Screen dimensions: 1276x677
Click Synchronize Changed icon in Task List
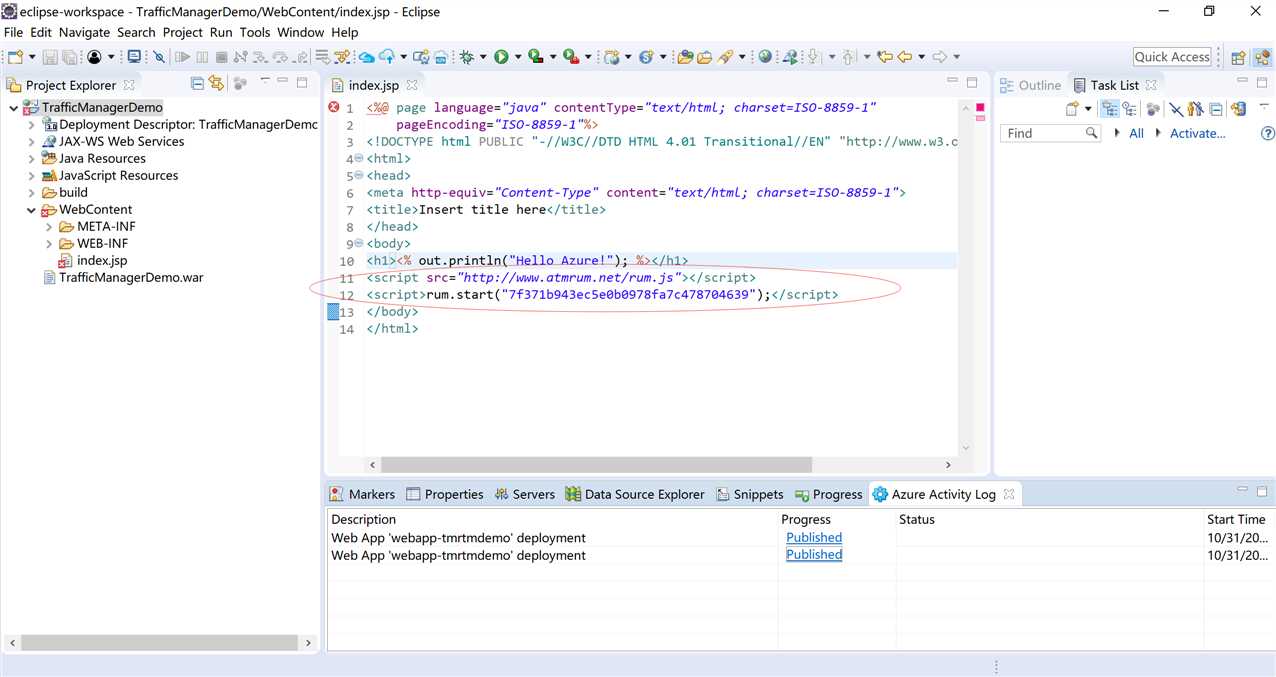(1238, 109)
